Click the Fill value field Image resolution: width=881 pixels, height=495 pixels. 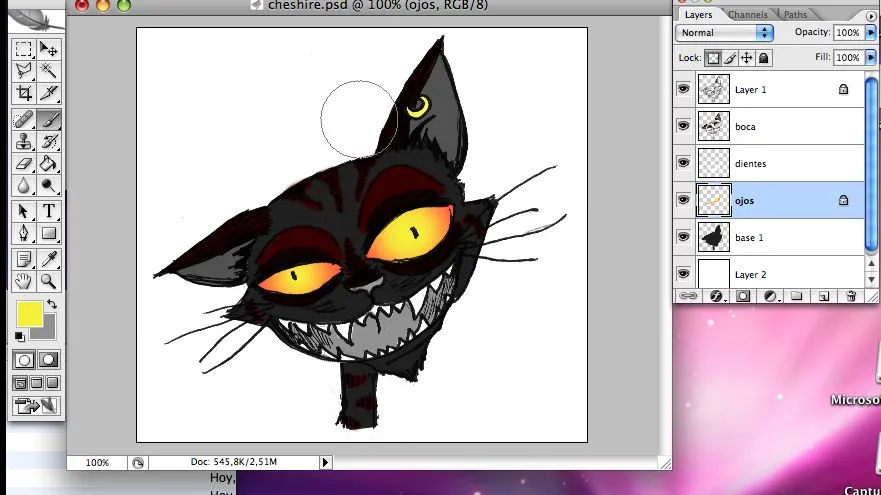coord(849,57)
